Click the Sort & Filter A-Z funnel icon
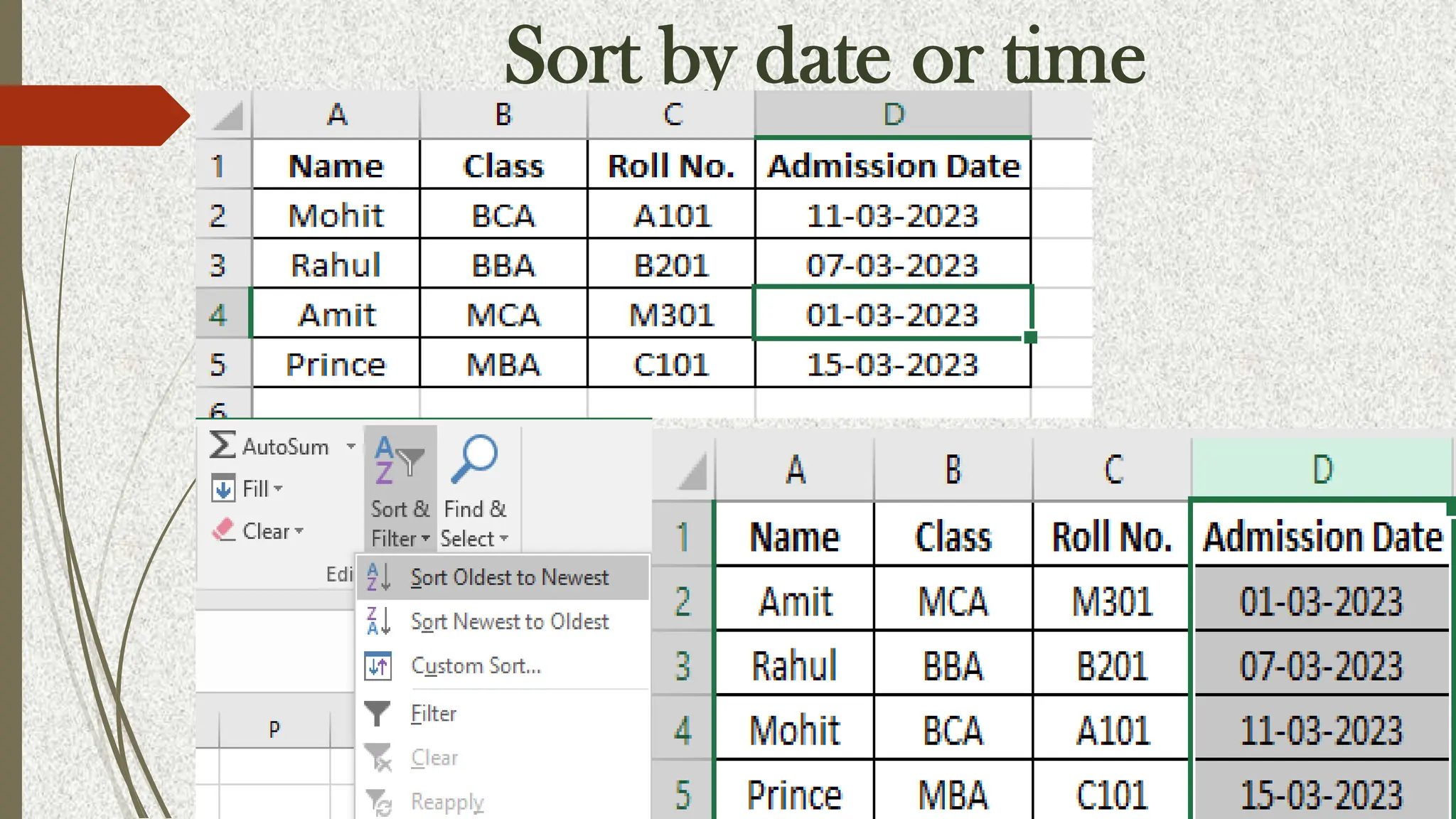Screen dimensions: 1456x819 (399, 461)
